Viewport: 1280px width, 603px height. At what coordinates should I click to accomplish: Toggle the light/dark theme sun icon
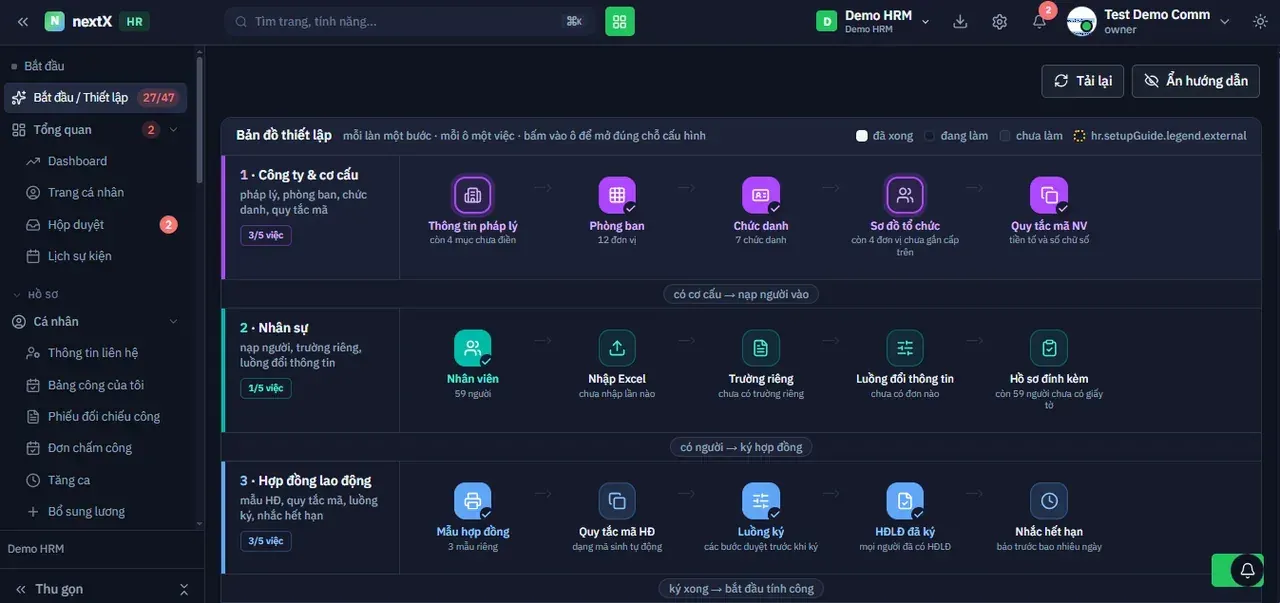pos(1260,21)
